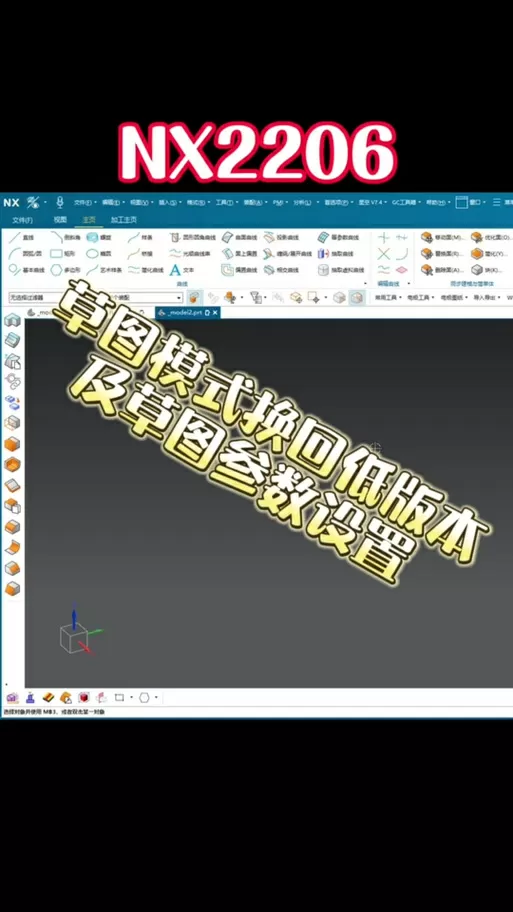
Task: Open the hexagon shape dropdown arrow at bottom
Action: [156, 697]
